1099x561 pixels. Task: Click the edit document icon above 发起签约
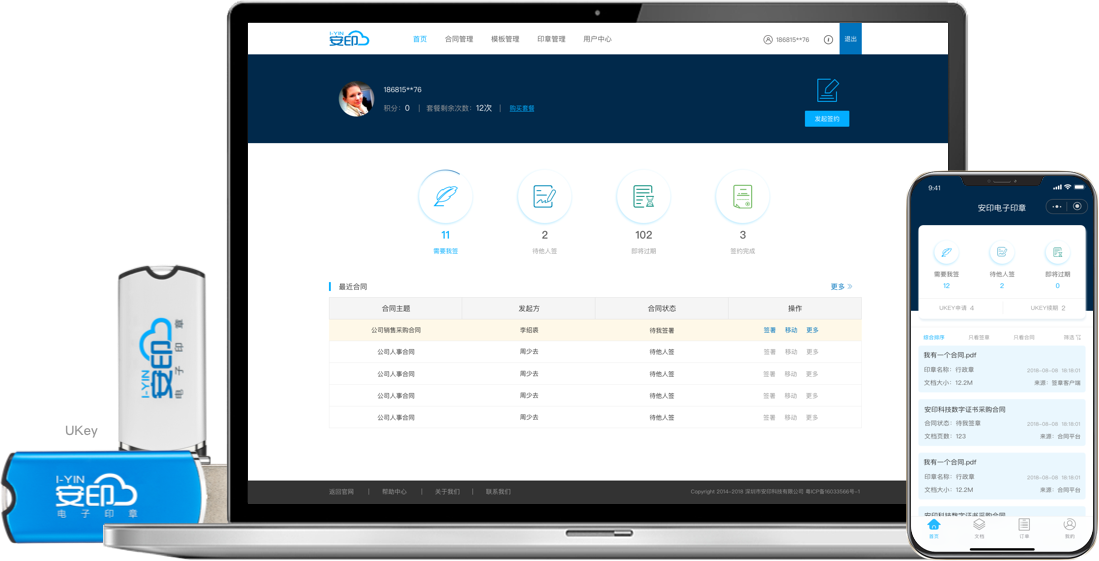pyautogui.click(x=827, y=90)
